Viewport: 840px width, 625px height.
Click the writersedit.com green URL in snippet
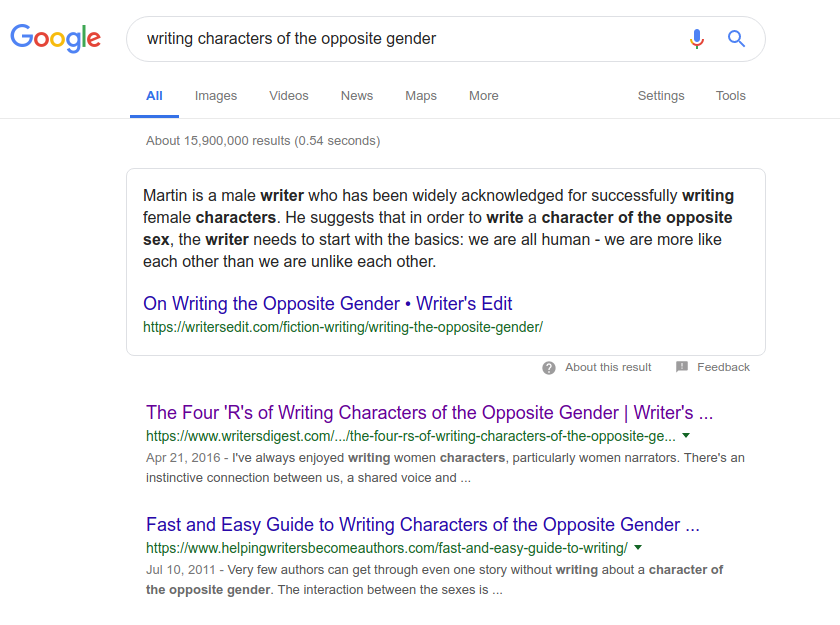click(x=342, y=327)
